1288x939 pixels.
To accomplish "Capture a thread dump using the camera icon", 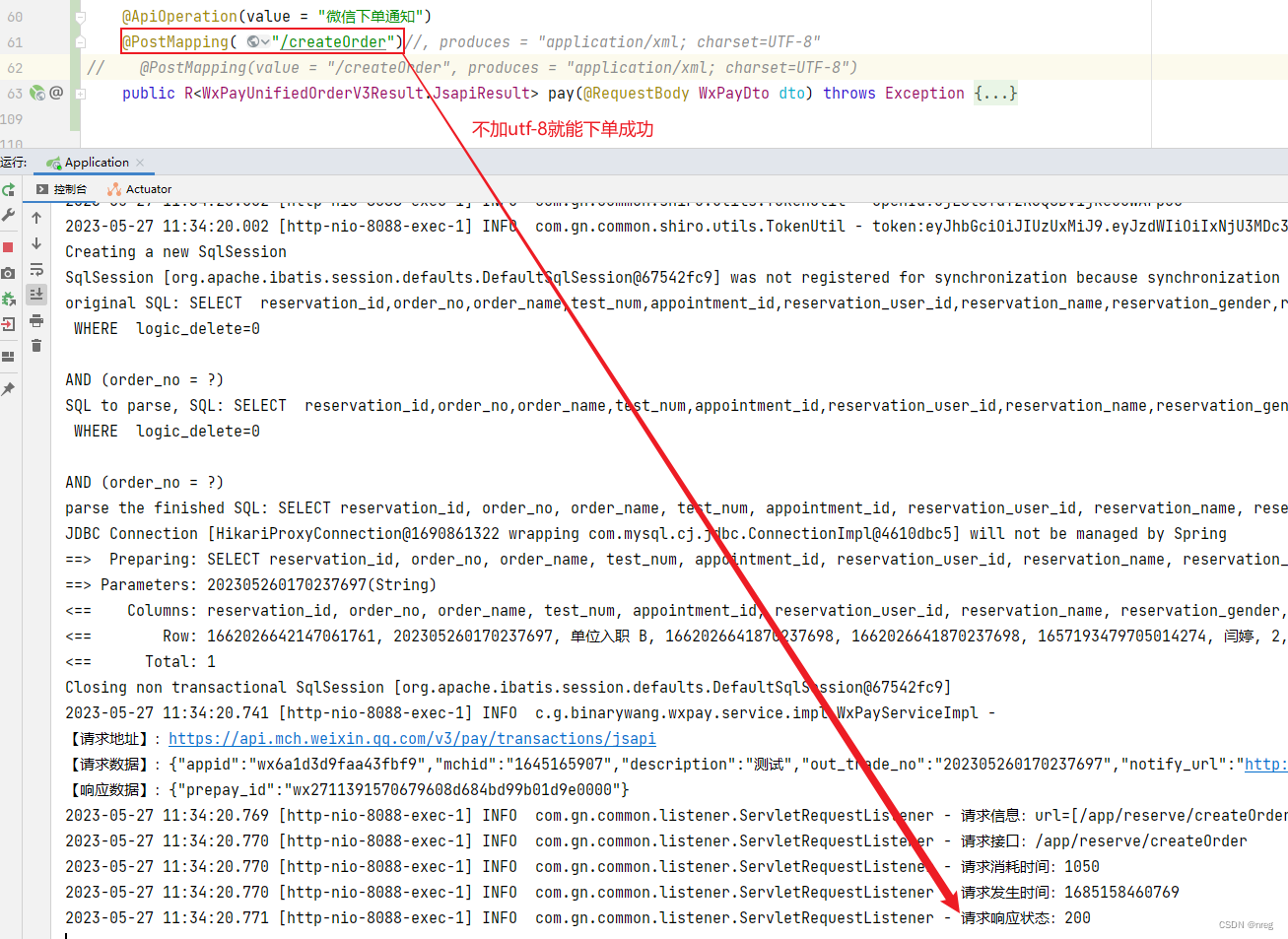I will point(8,272).
